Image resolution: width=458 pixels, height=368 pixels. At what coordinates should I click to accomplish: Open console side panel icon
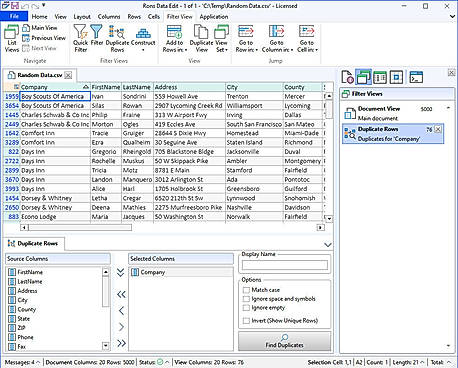click(x=416, y=77)
